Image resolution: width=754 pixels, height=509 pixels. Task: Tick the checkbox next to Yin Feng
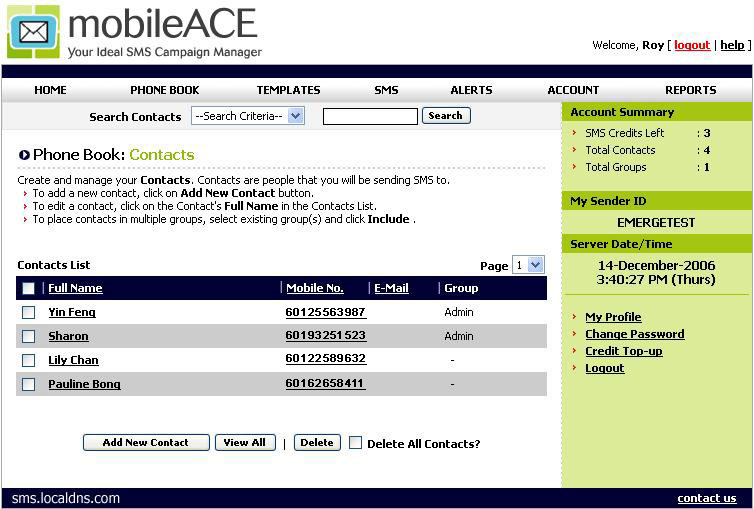(29, 312)
